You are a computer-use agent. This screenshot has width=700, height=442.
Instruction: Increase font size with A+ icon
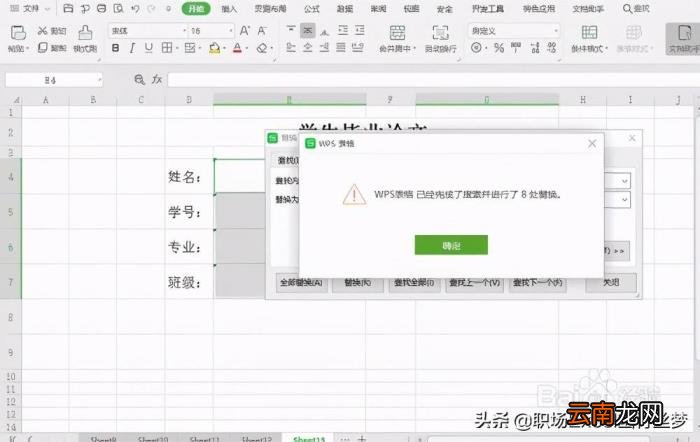point(245,31)
